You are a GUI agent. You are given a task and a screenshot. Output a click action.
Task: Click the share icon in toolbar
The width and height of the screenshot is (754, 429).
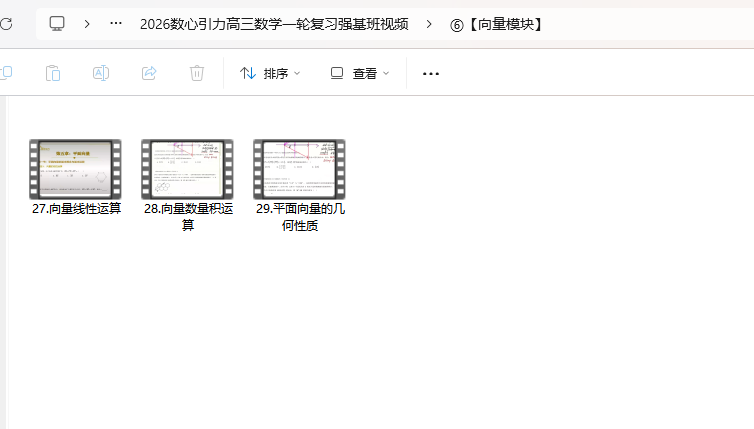click(x=149, y=73)
